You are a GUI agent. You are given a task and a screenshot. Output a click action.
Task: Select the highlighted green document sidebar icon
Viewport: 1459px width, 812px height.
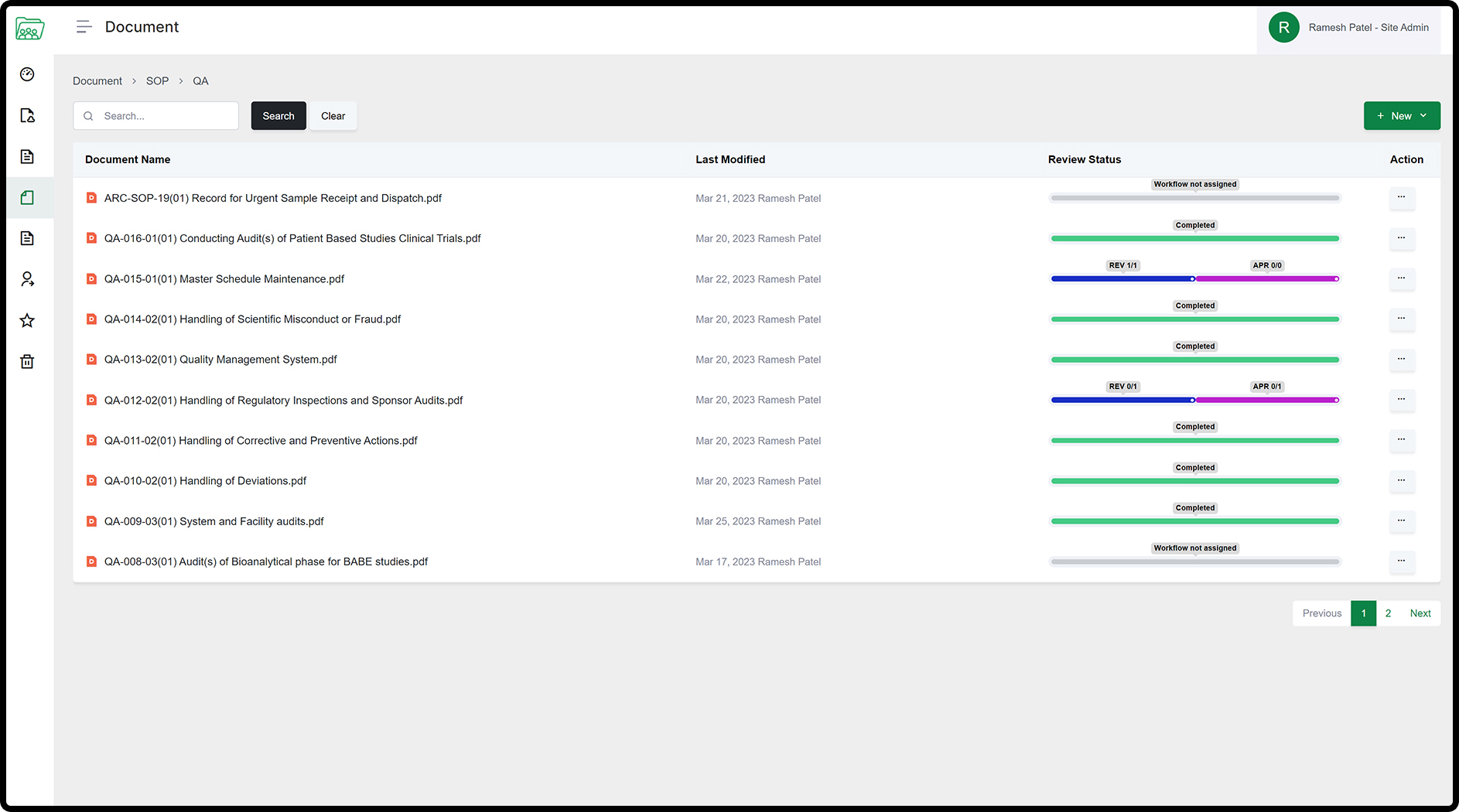coord(27,197)
